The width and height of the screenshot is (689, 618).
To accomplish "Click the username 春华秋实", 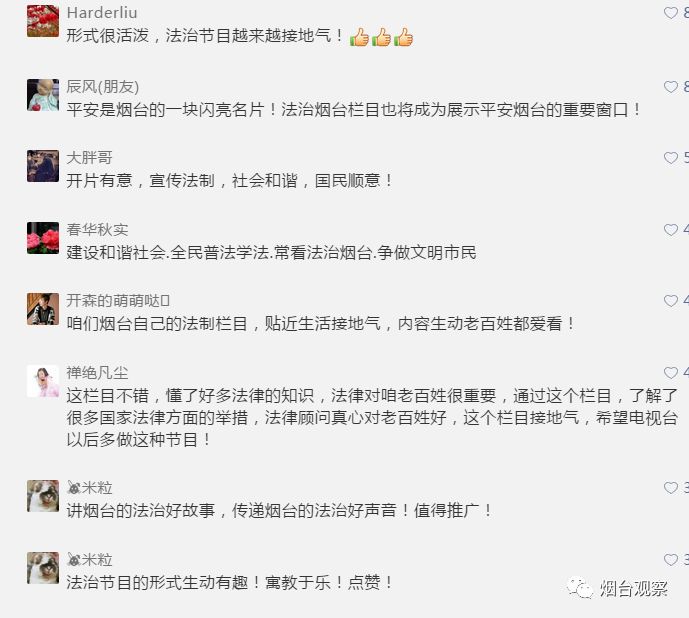I will 97,229.
